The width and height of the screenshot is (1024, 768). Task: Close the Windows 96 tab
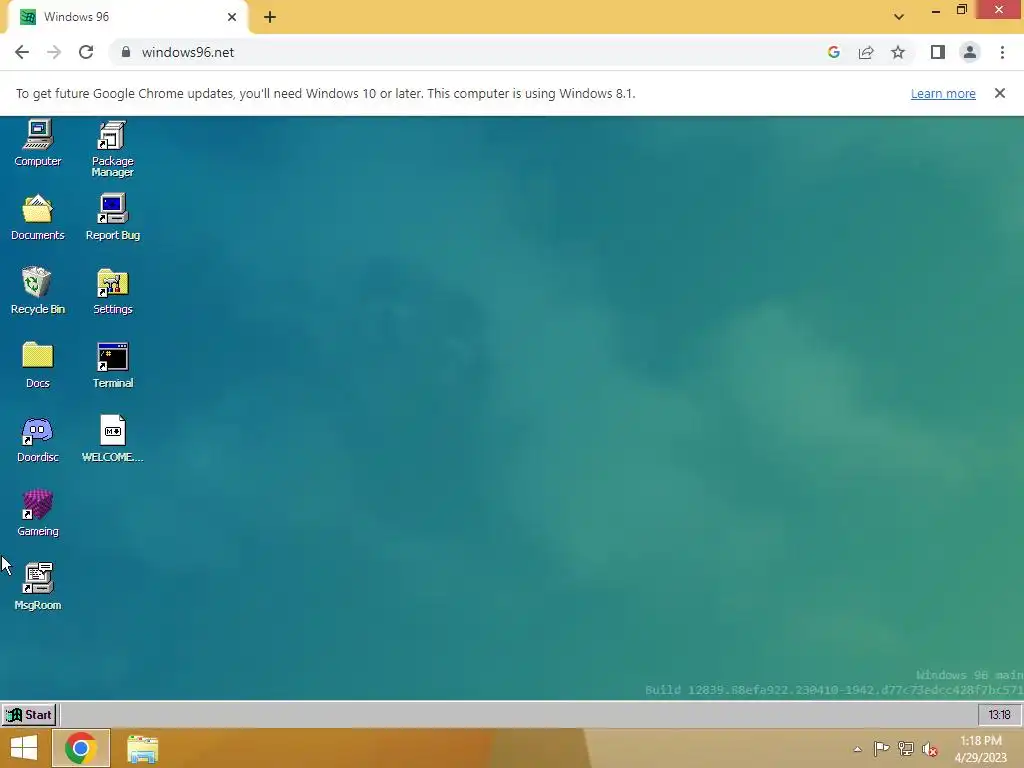tap(232, 17)
